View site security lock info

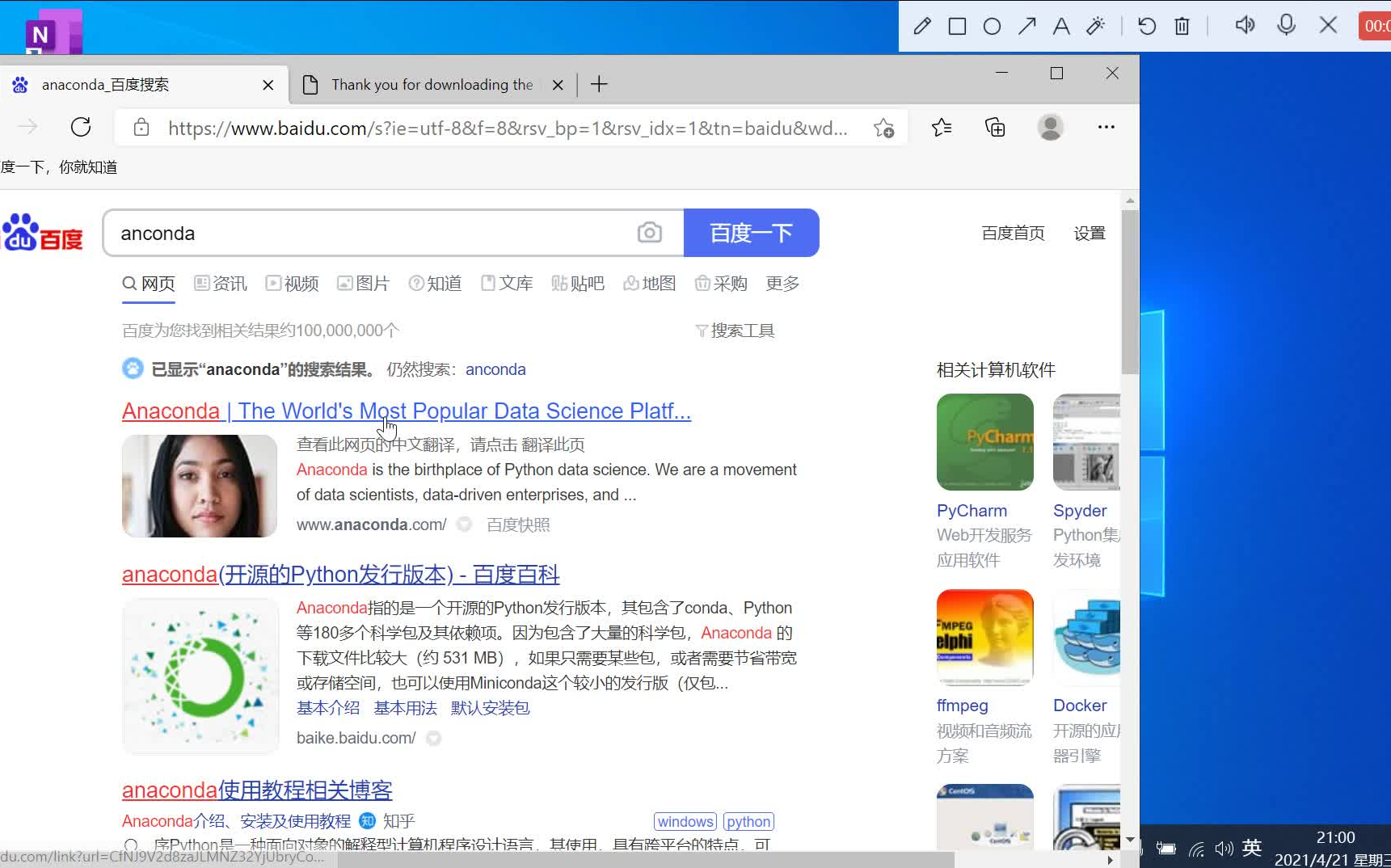pyautogui.click(x=141, y=127)
